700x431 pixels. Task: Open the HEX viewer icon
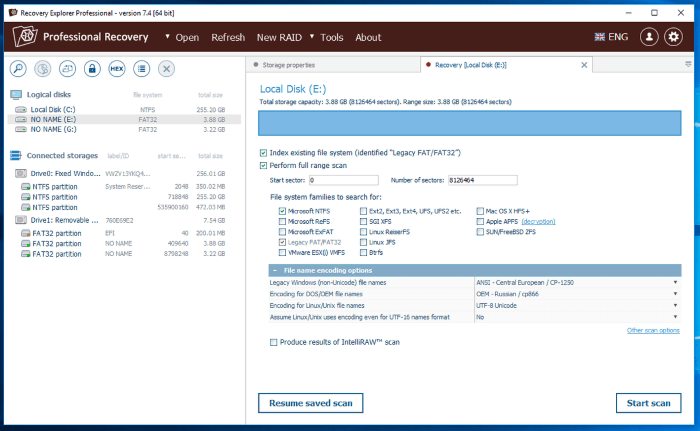pos(117,69)
